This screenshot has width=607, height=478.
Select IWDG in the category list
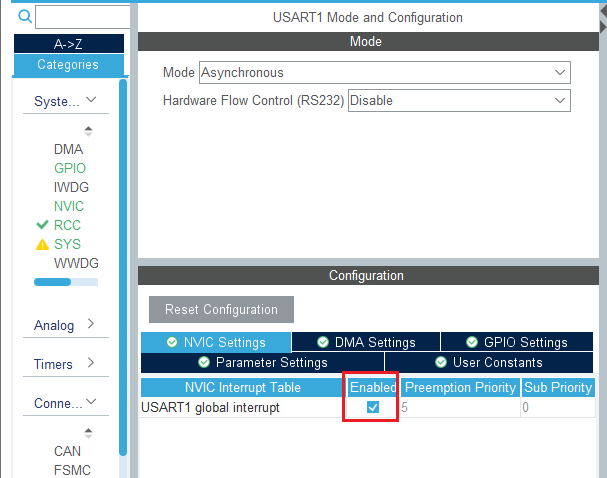click(x=71, y=187)
